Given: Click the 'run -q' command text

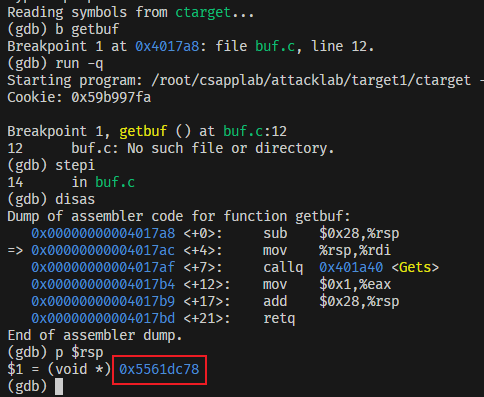Looking at the screenshot, I should click(79, 63).
